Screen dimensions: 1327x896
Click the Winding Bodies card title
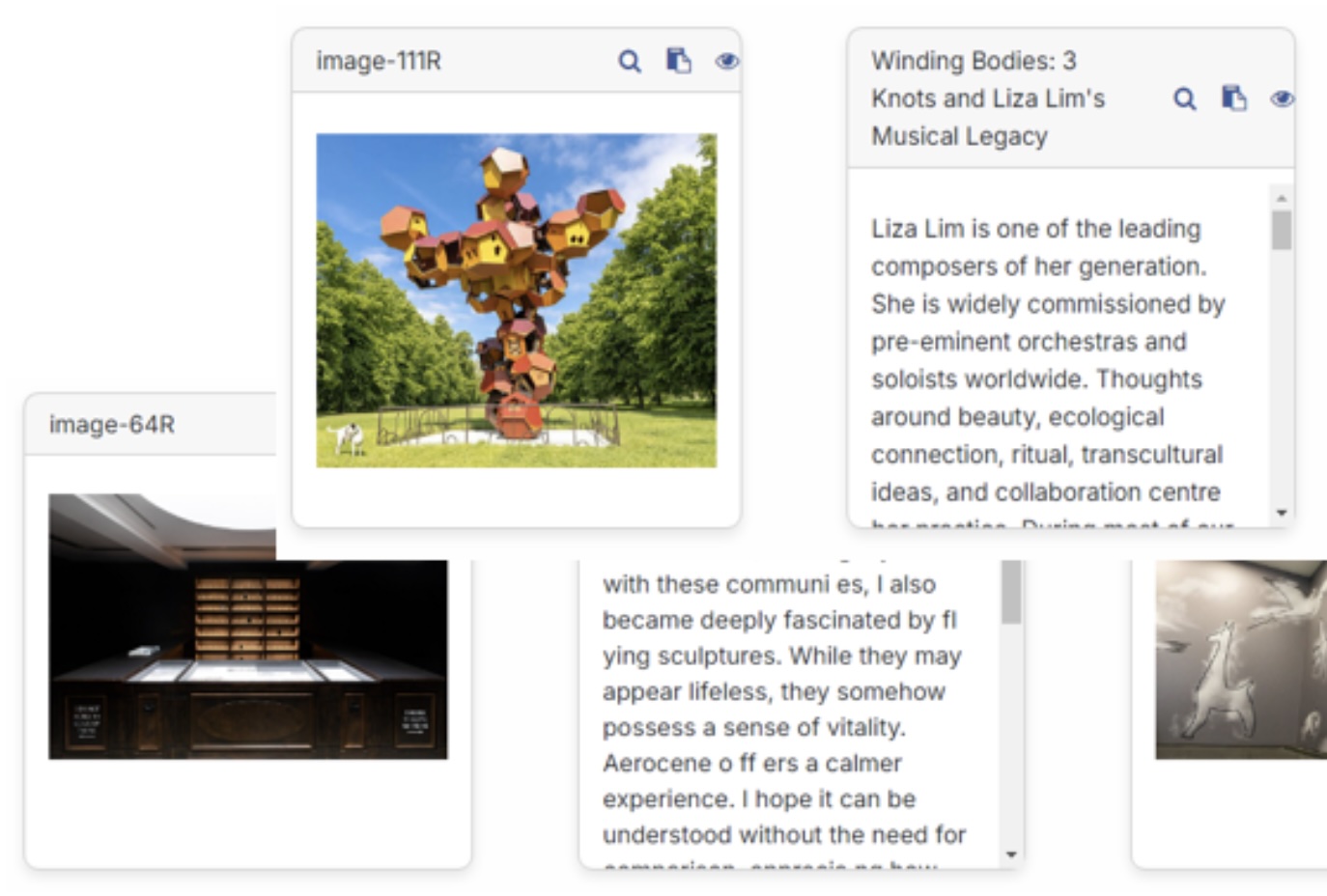(x=988, y=98)
